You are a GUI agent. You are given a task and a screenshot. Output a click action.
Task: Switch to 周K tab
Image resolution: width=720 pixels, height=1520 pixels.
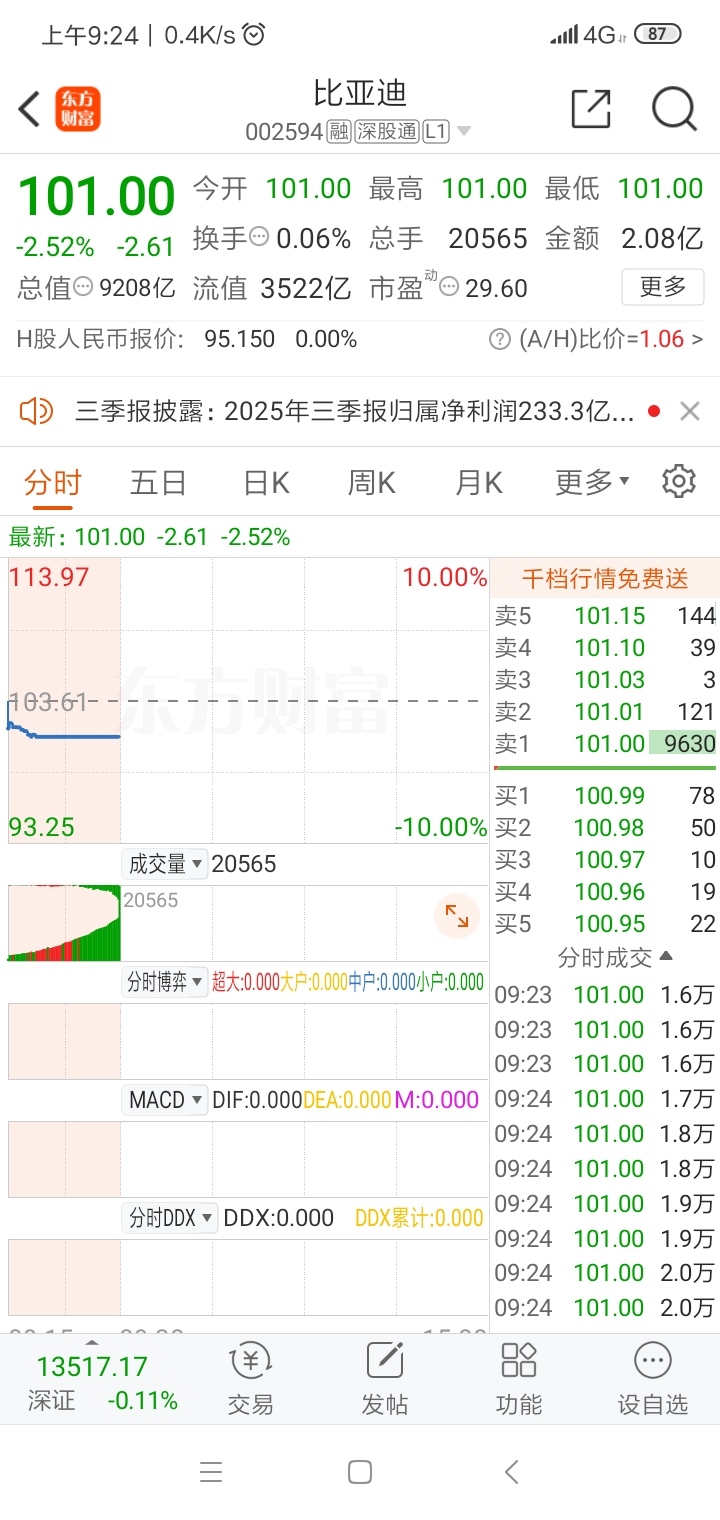pos(371,482)
